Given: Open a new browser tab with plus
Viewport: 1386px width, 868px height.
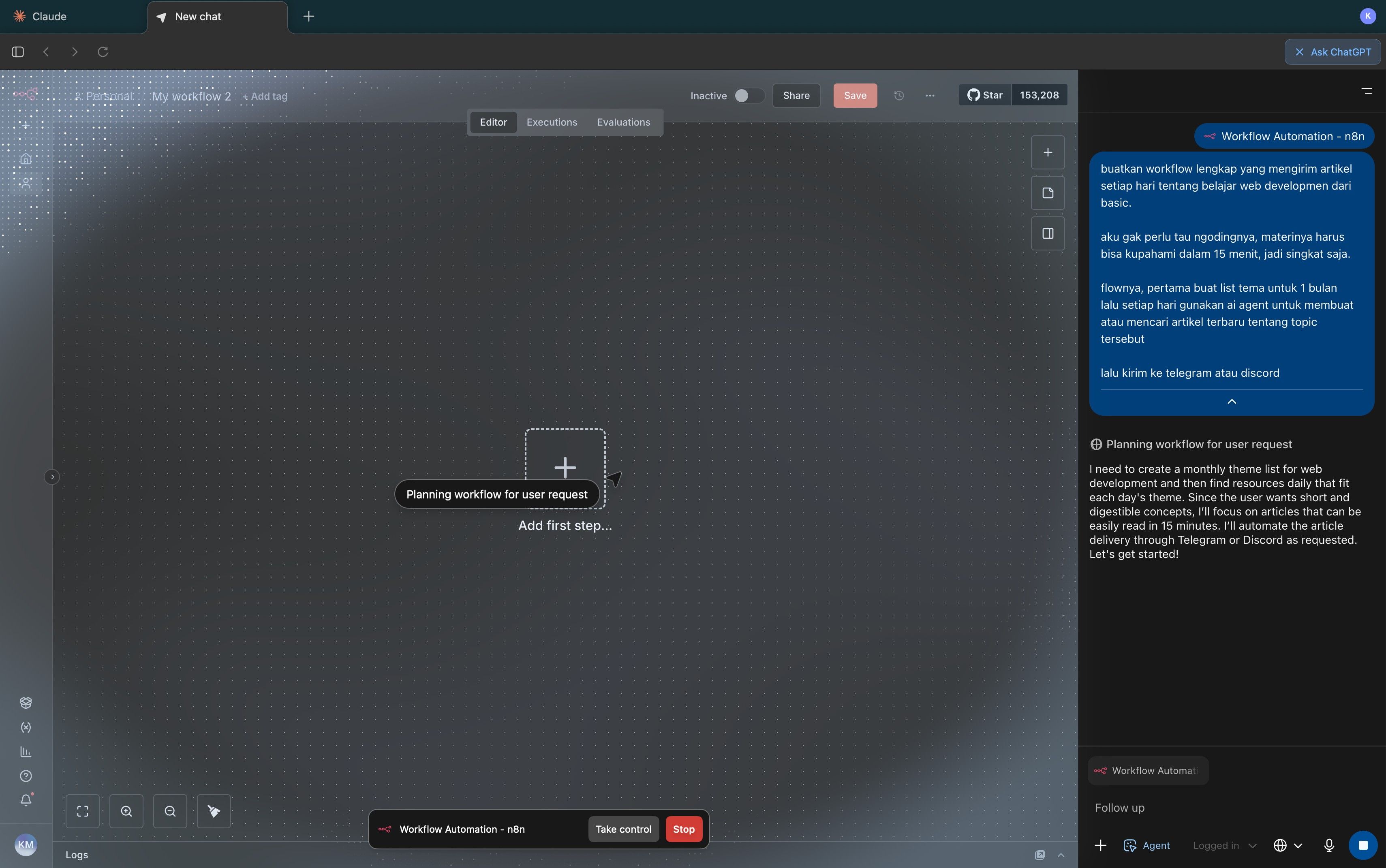Looking at the screenshot, I should click(308, 17).
